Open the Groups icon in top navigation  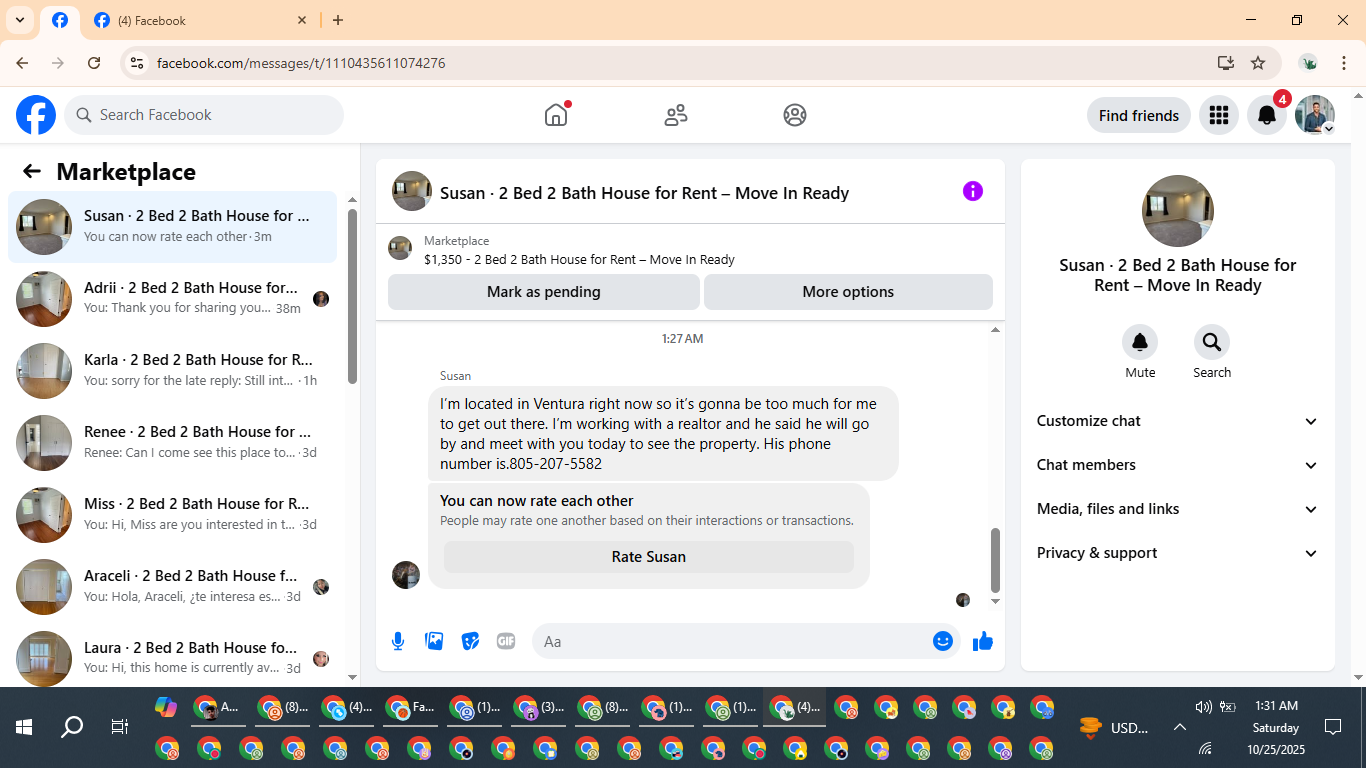click(x=795, y=115)
